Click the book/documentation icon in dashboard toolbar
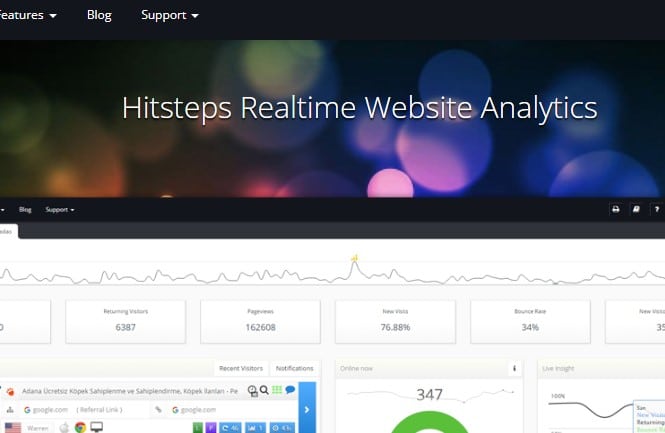 click(636, 209)
